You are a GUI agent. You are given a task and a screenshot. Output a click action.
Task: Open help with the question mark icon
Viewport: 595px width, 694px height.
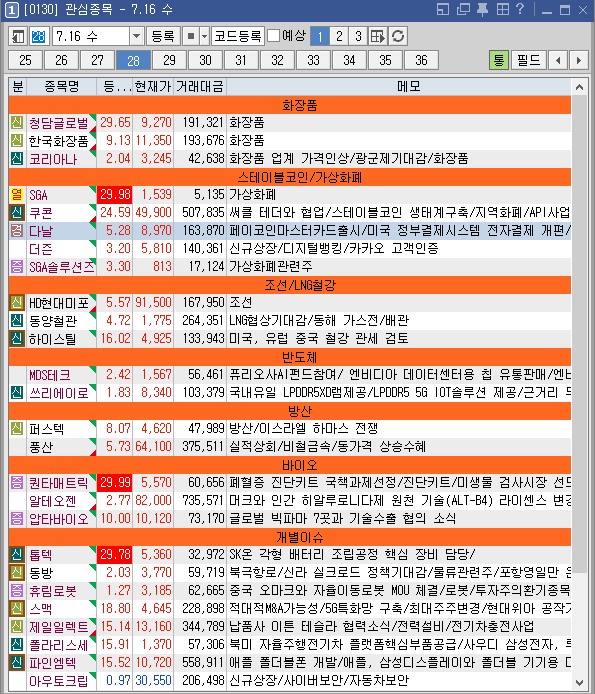[521, 9]
